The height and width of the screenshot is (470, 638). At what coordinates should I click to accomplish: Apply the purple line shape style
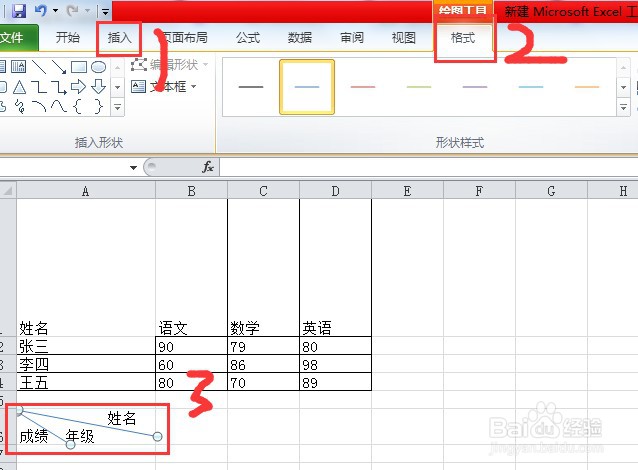[x=475, y=87]
